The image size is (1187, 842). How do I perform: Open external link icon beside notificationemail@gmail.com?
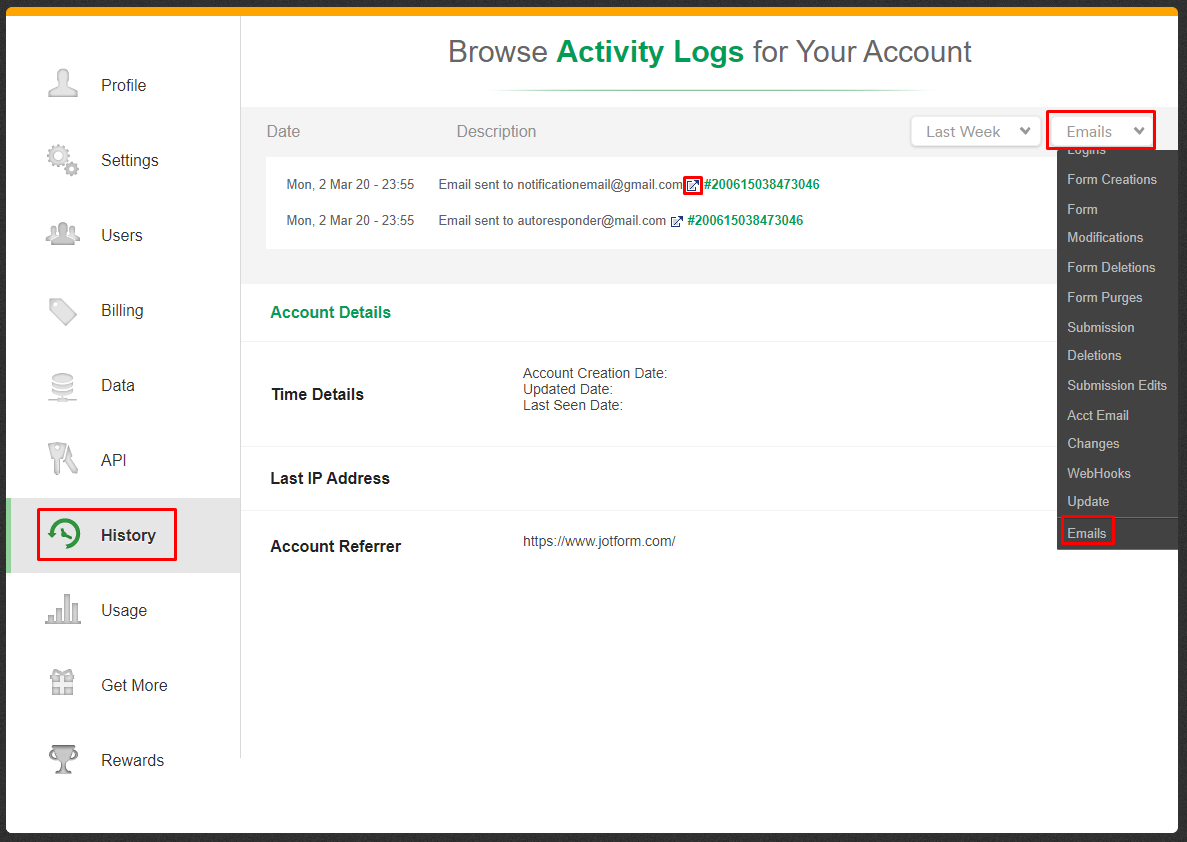[693, 185]
